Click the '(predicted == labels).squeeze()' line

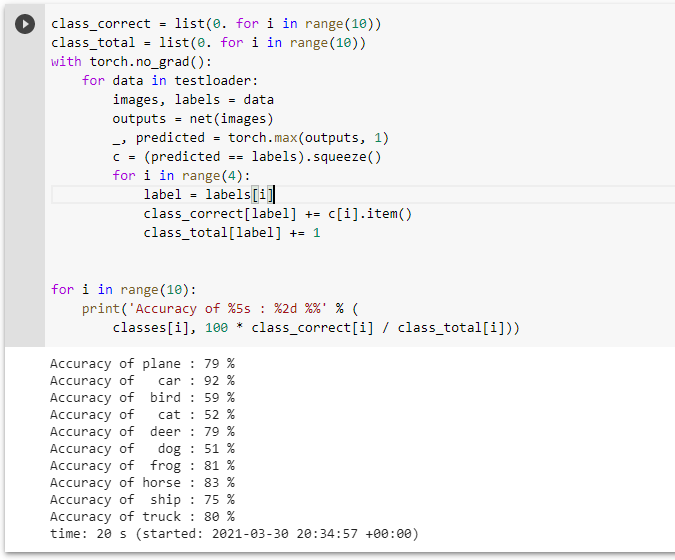coord(247,157)
